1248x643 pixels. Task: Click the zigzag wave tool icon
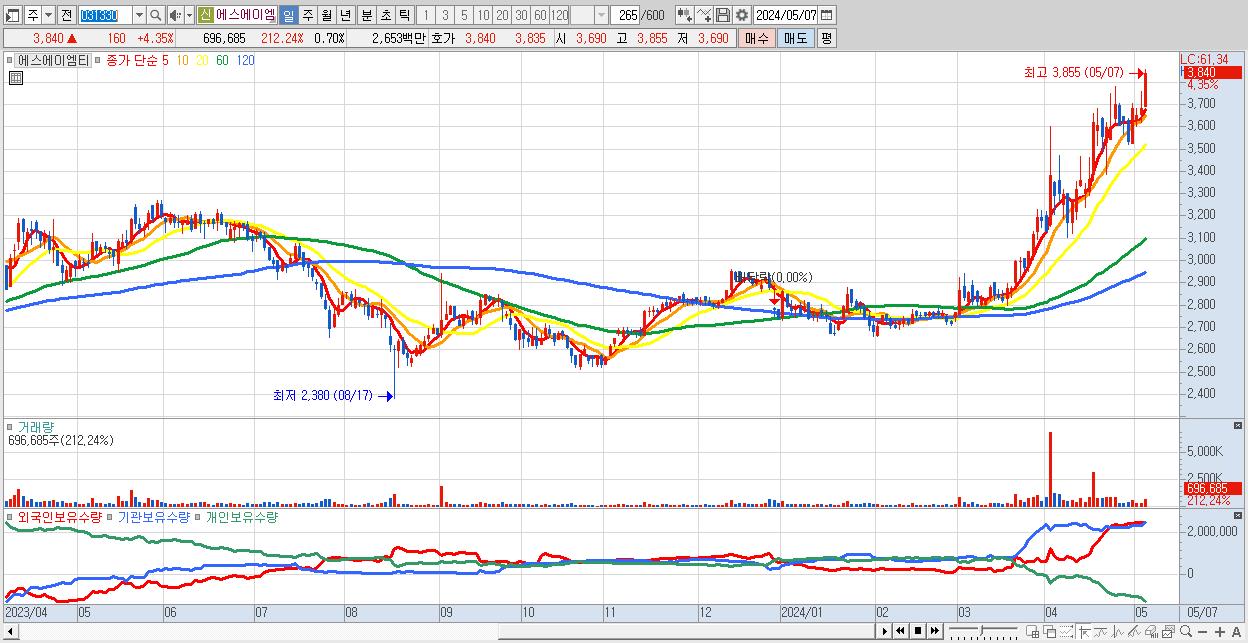pyautogui.click(x=1118, y=632)
